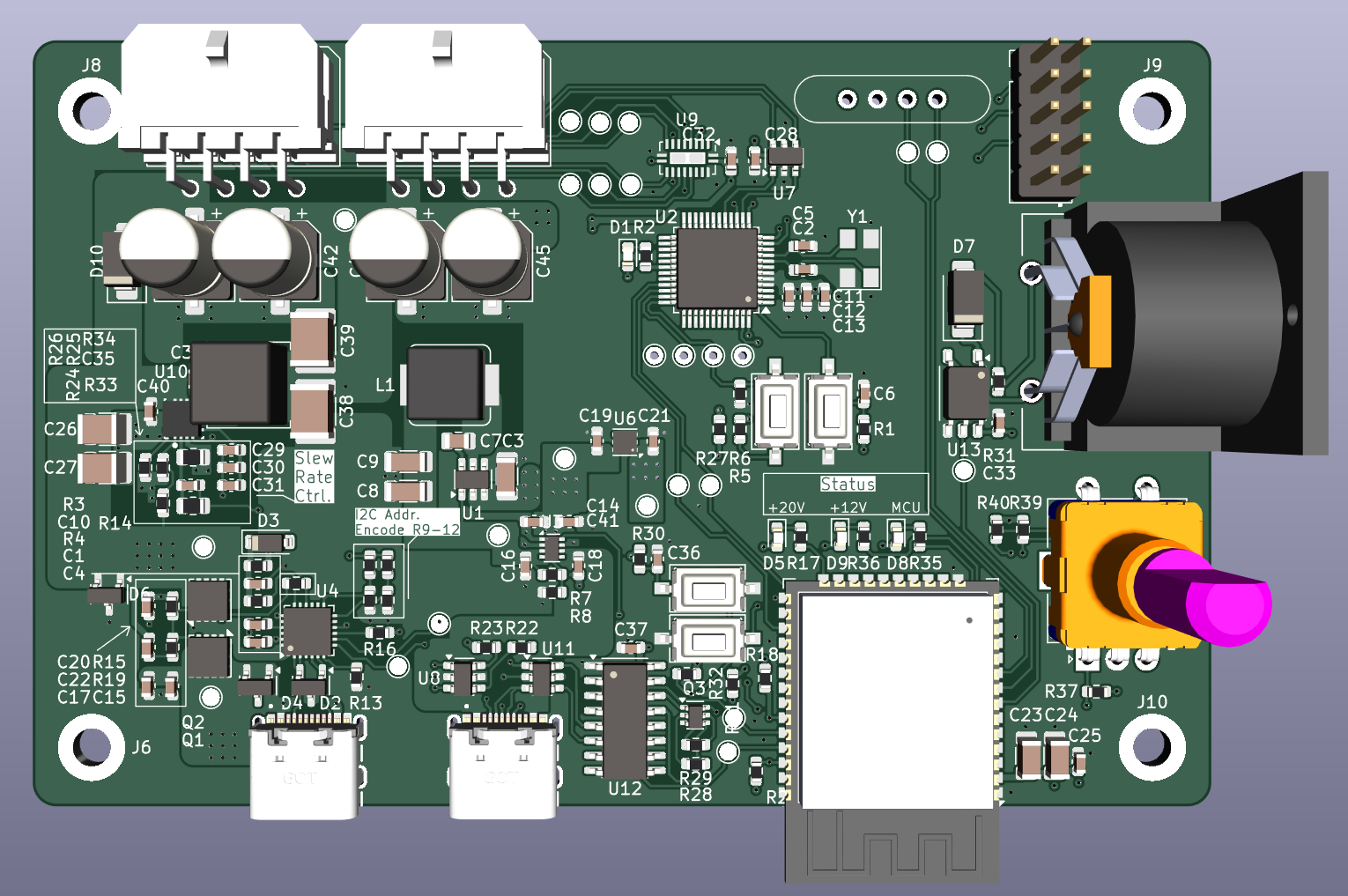Click the C39 capacitor
Image resolution: width=1348 pixels, height=896 pixels.
(313, 338)
